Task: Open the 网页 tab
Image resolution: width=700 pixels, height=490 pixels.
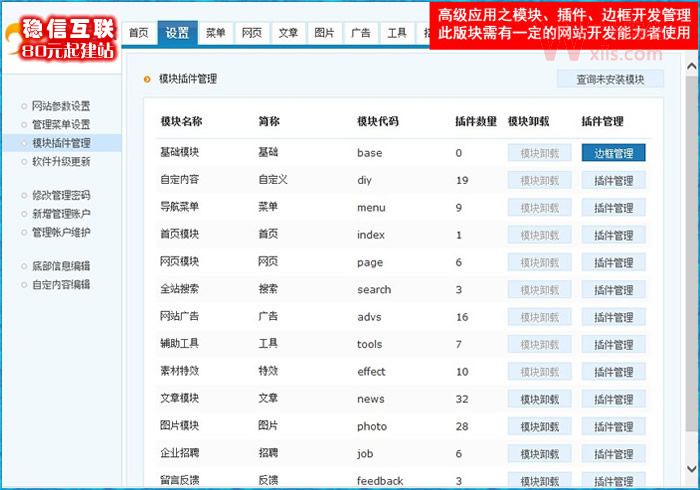Action: coord(252,33)
